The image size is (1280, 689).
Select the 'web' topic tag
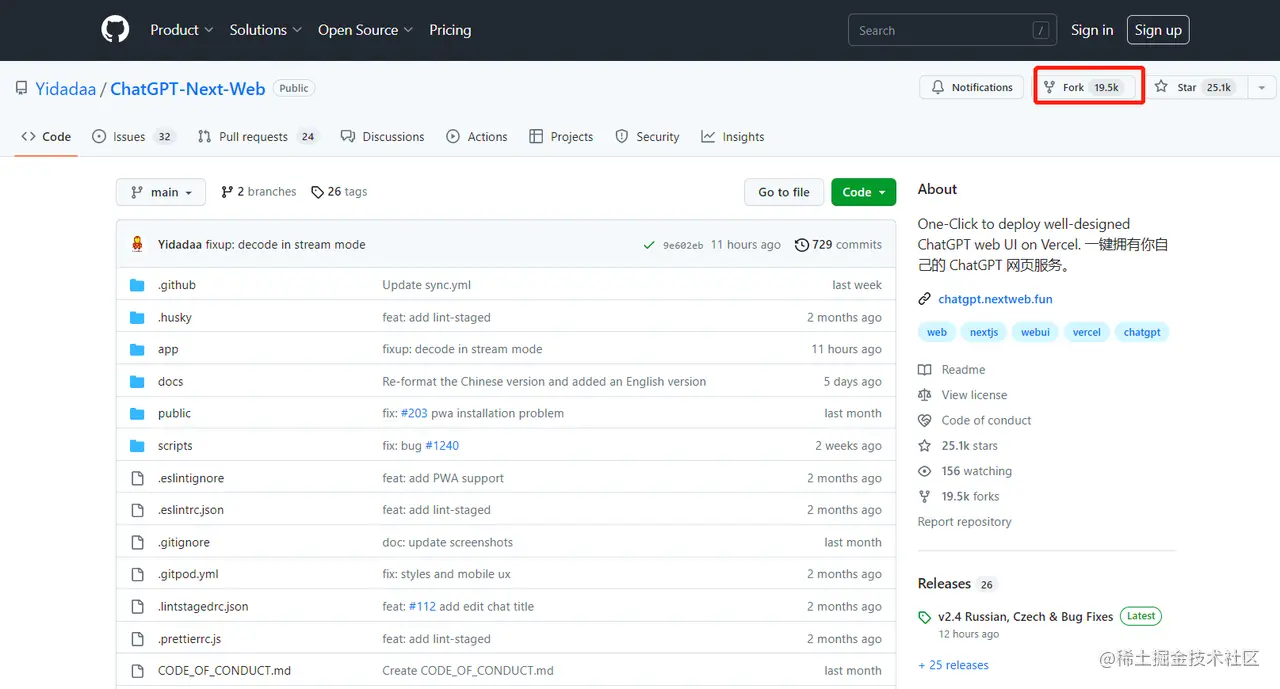point(937,332)
